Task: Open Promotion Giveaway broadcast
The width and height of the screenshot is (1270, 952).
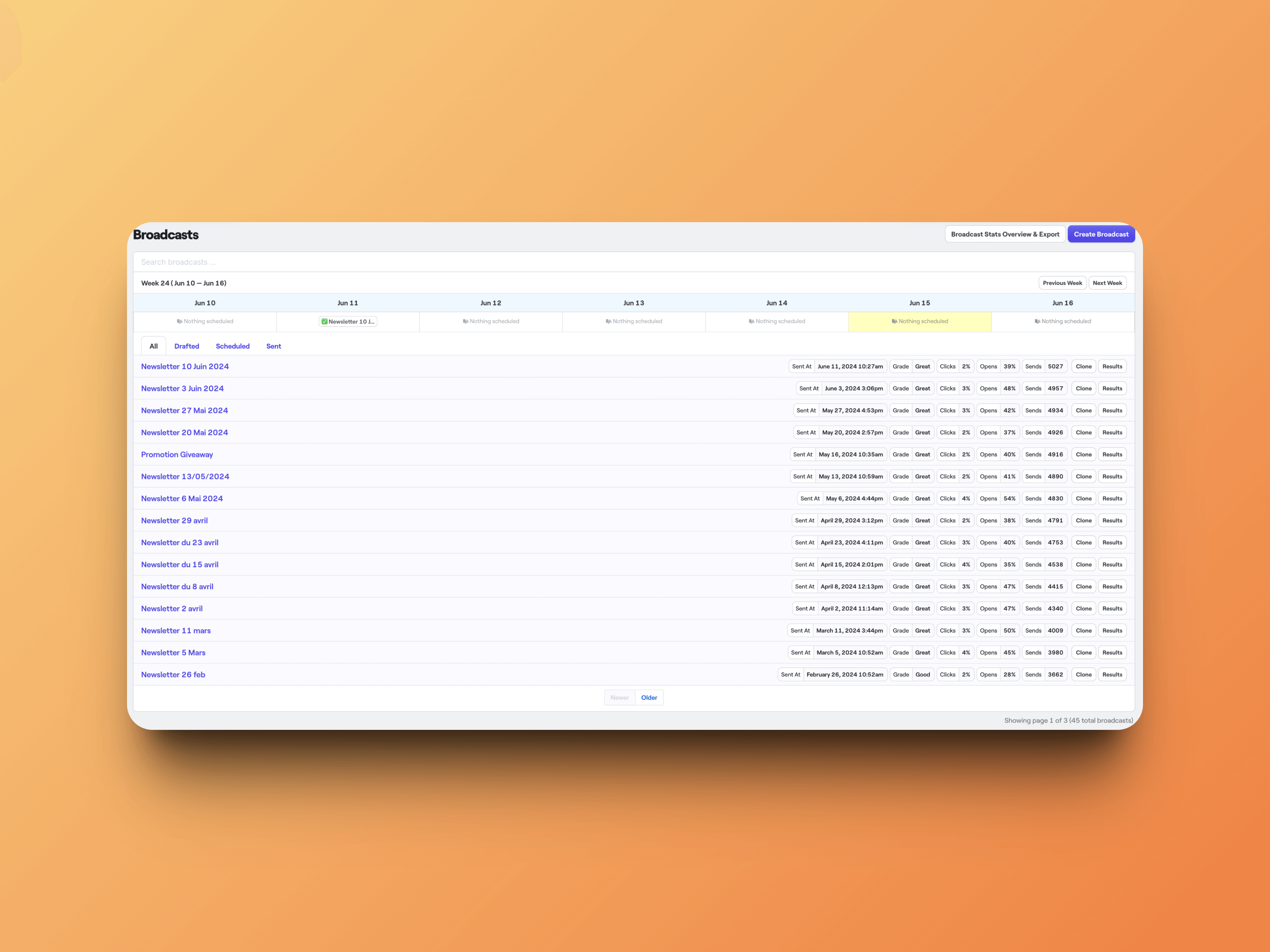Action: (177, 455)
